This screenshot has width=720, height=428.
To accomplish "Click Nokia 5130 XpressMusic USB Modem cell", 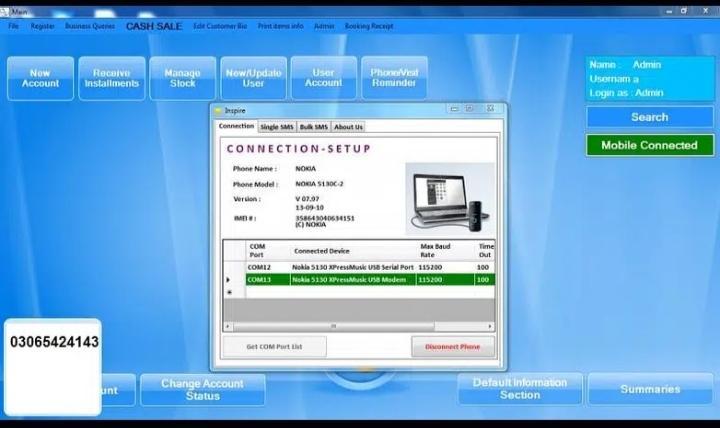I will (x=353, y=279).
